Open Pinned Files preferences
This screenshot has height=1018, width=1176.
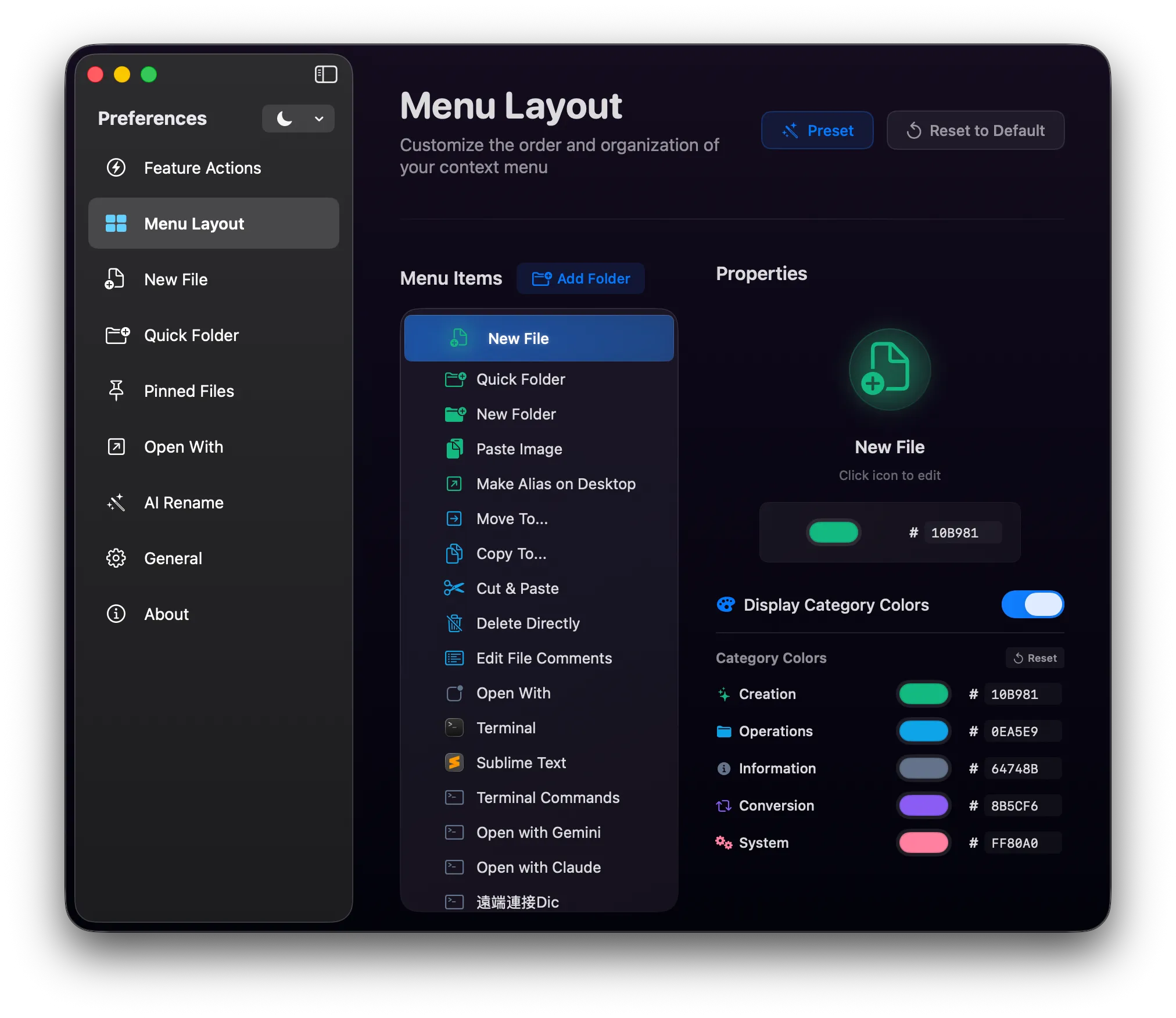coord(213,391)
